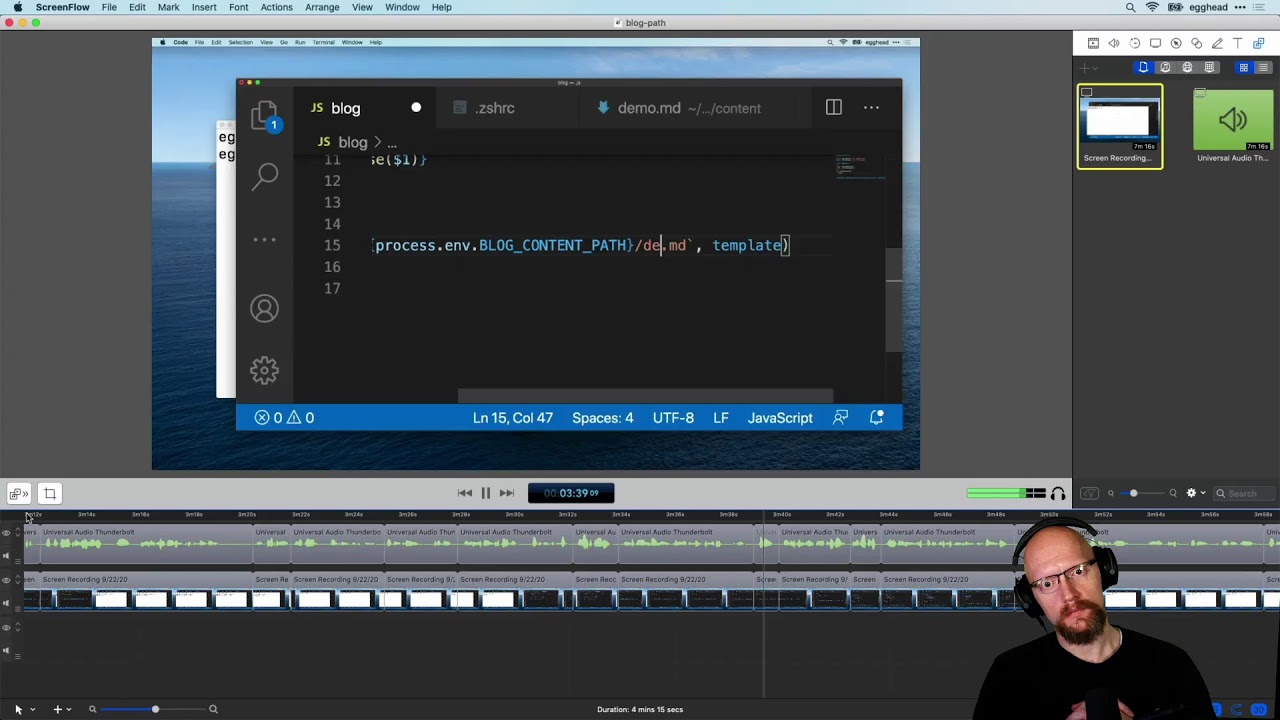The width and height of the screenshot is (1280, 720).
Task: Toggle the media library filter icon
Action: 1090,493
